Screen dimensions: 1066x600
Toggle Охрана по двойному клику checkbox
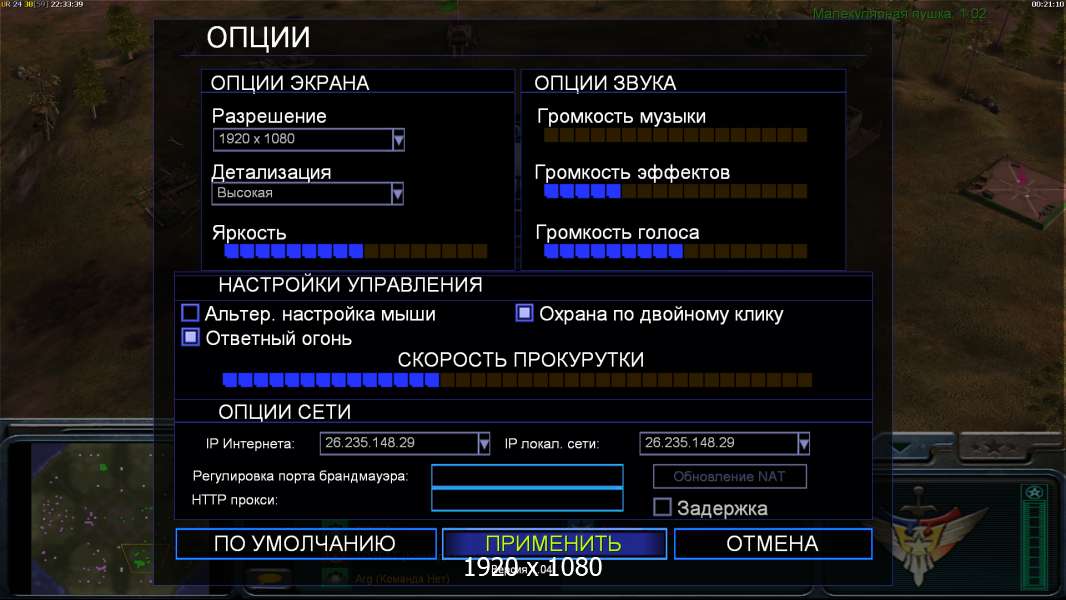tap(524, 313)
